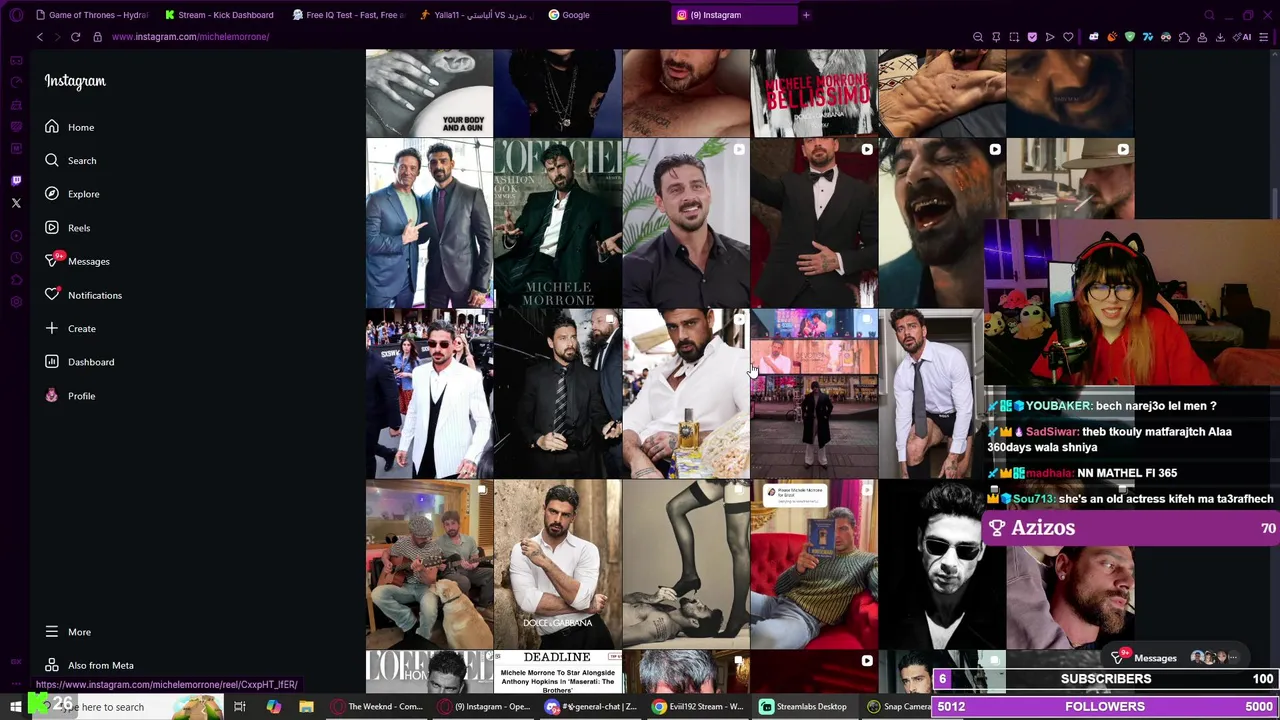Switch to Game of Thrones browser tab
Image resolution: width=1280 pixels, height=720 pixels.
click(x=91, y=15)
